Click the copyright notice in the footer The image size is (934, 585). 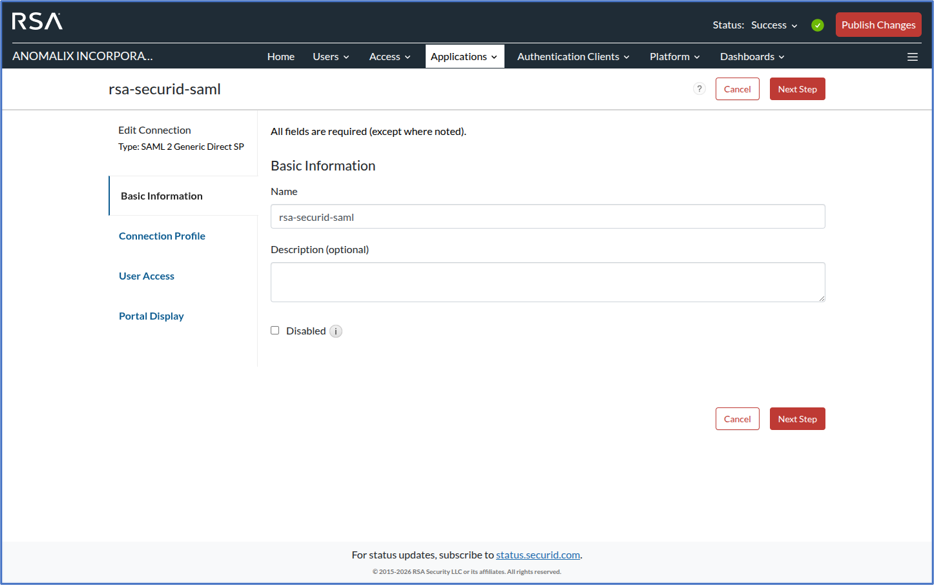(x=466, y=572)
